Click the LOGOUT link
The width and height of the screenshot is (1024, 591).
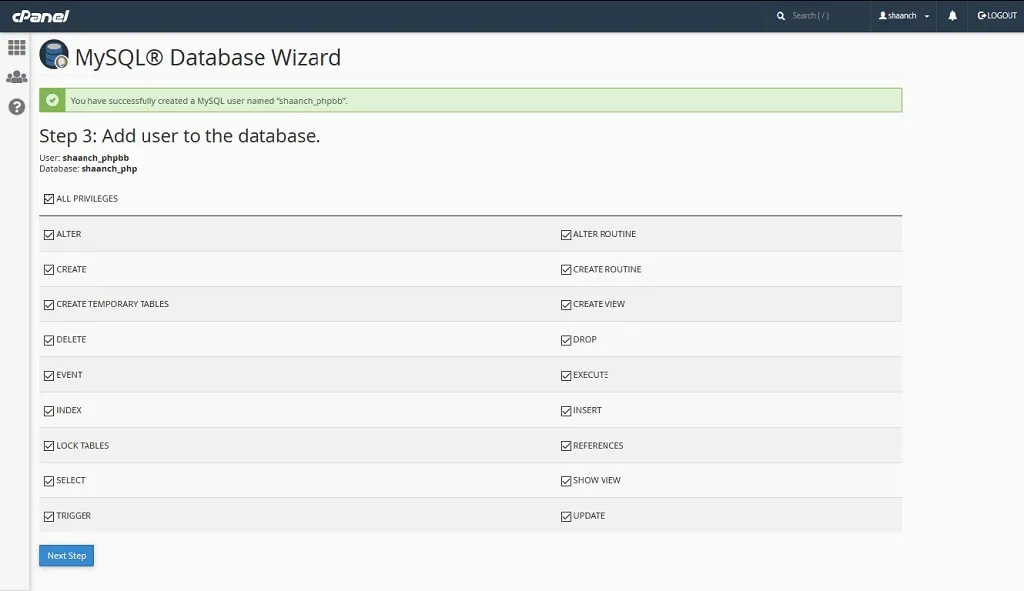pyautogui.click(x=997, y=16)
